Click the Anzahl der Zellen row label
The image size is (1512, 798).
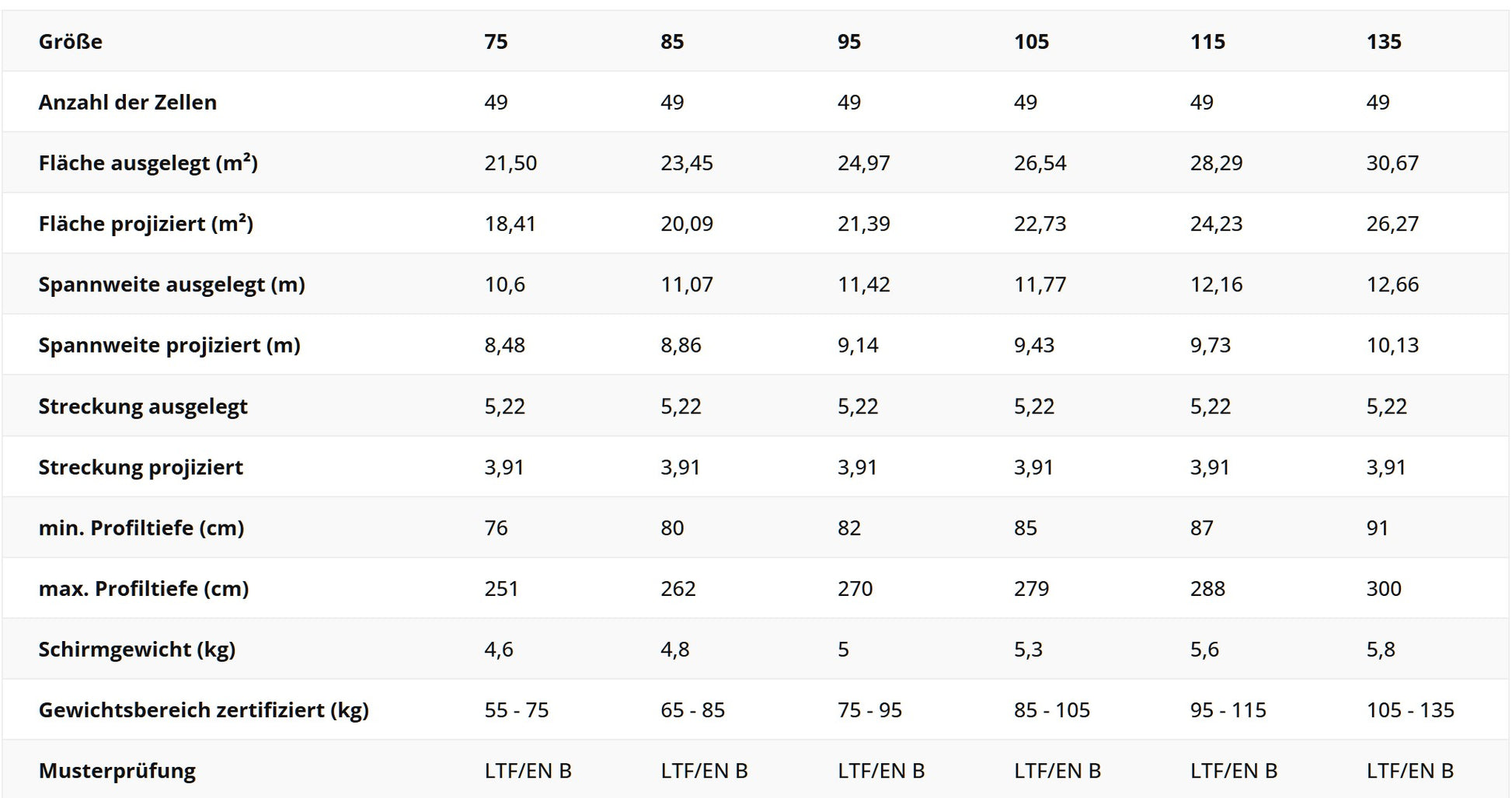[127, 102]
